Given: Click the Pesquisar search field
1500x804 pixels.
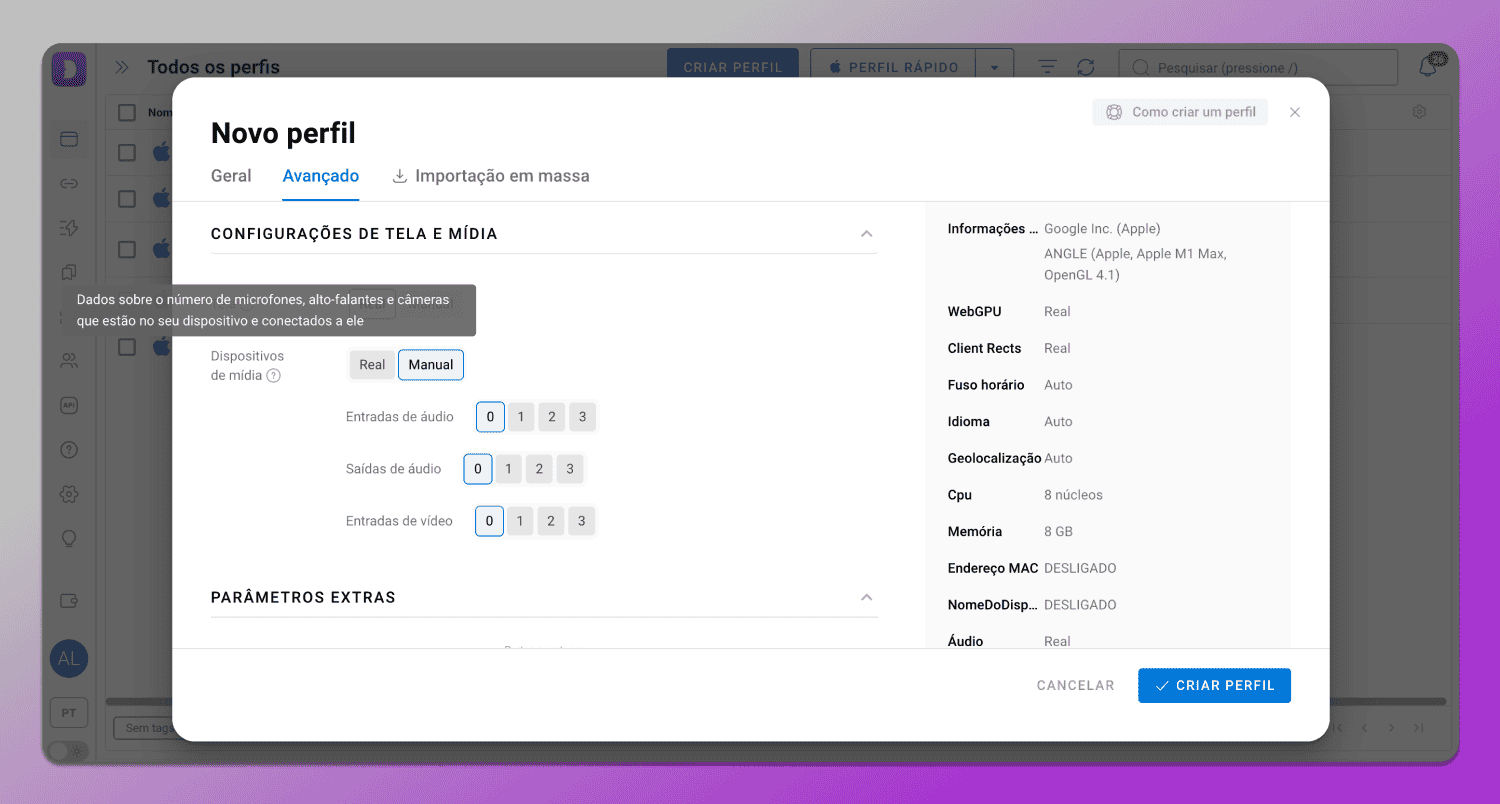Looking at the screenshot, I should point(1258,68).
